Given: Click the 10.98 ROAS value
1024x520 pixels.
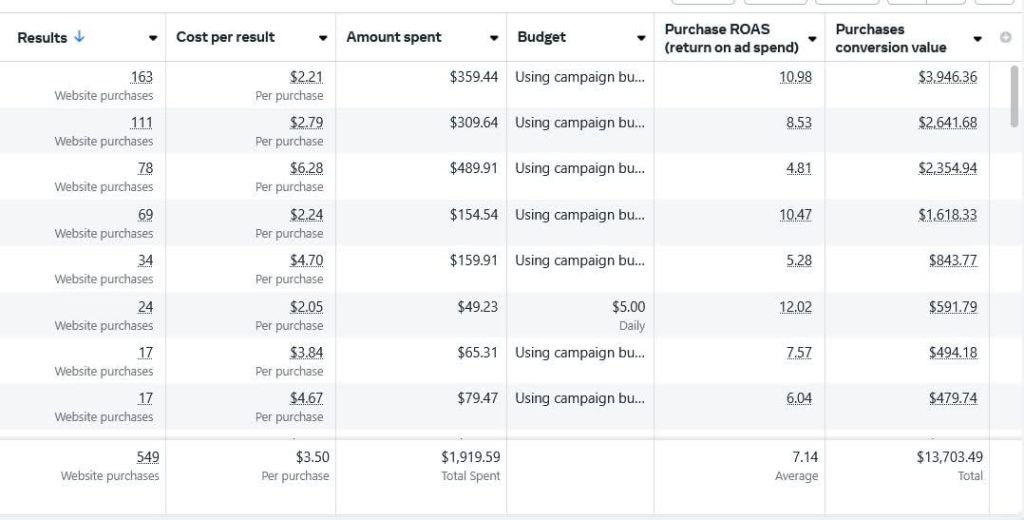Looking at the screenshot, I should pos(795,77).
